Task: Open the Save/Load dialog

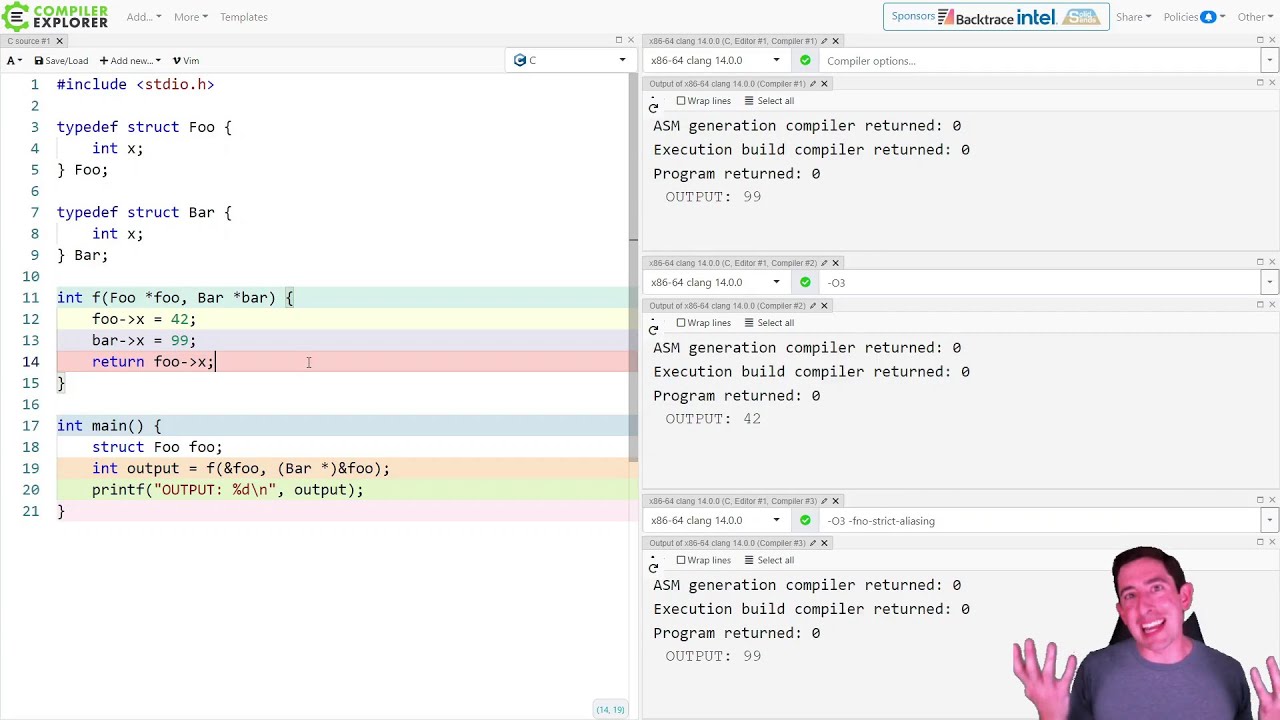Action: click(x=61, y=61)
